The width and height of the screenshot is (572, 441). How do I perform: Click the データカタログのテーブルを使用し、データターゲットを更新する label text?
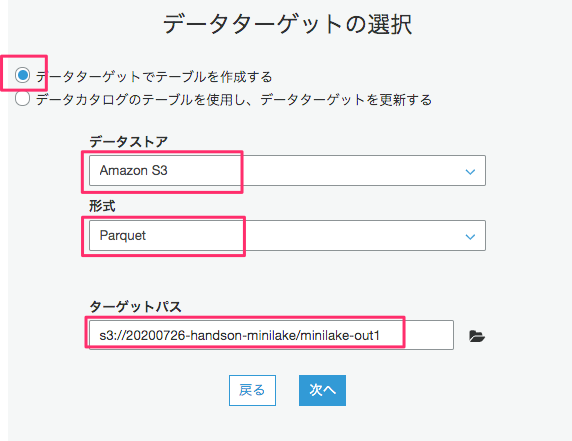tap(233, 100)
